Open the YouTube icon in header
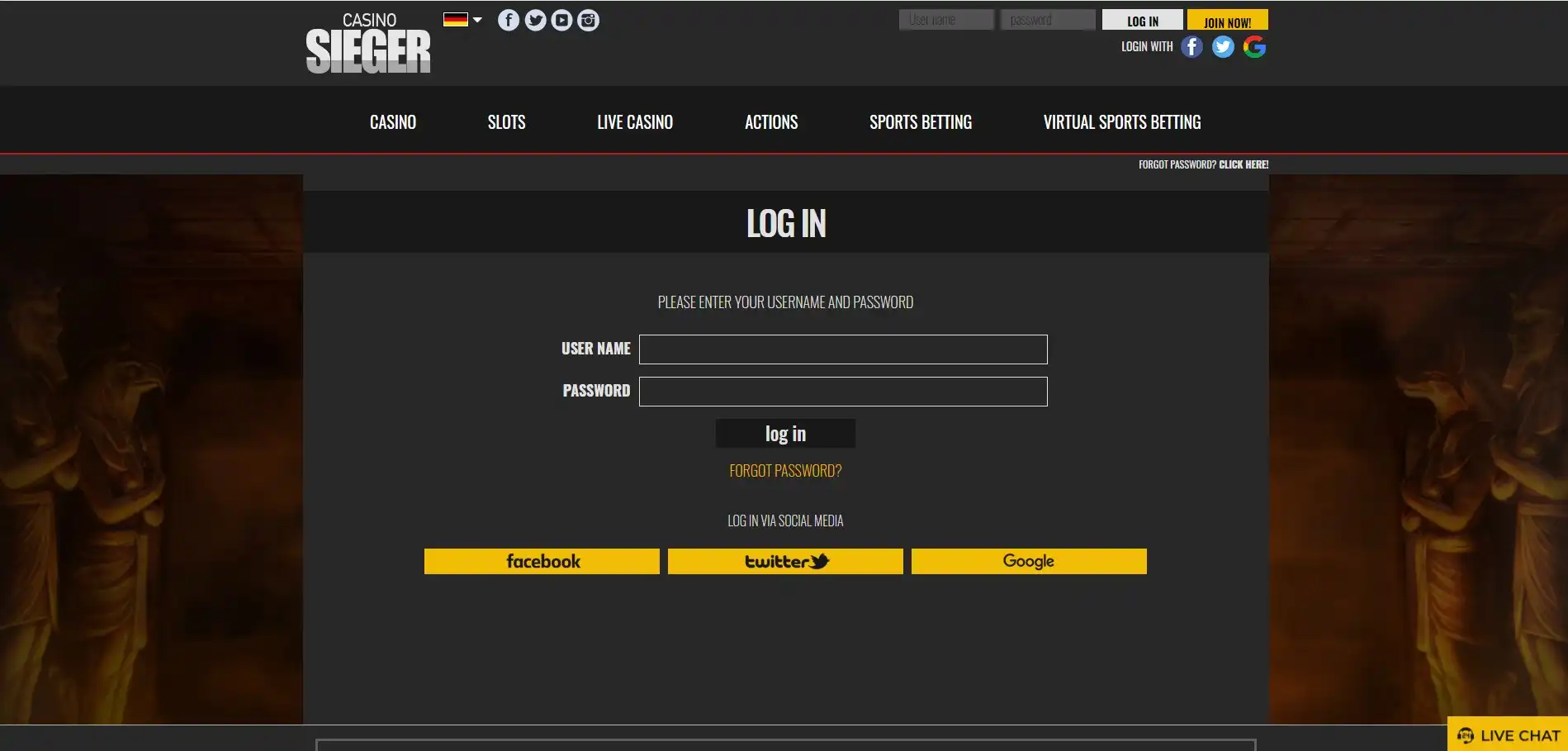Screen dimensions: 1568x751 pyautogui.click(x=561, y=21)
